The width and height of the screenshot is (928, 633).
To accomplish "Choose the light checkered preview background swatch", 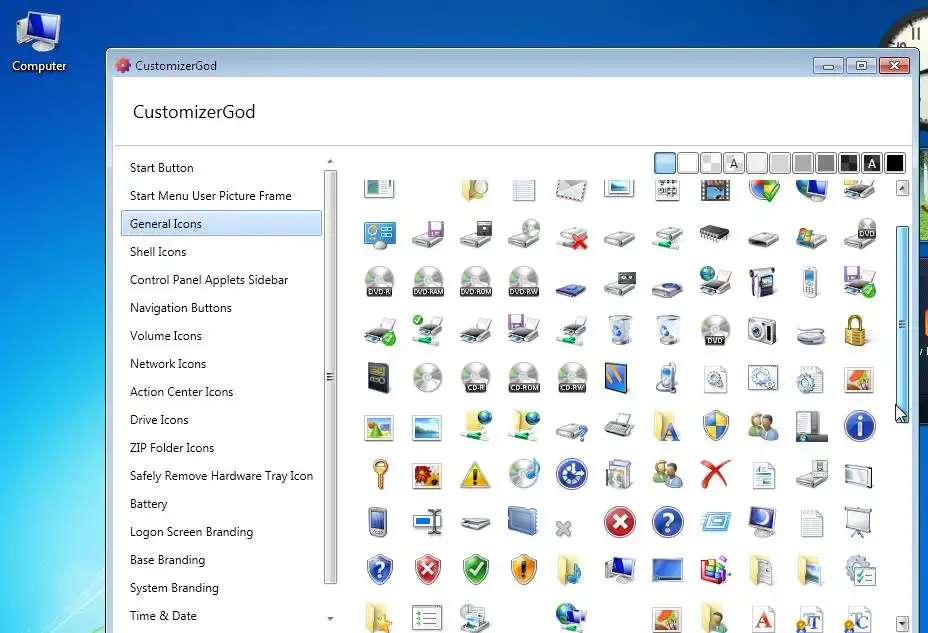I will click(x=711, y=163).
